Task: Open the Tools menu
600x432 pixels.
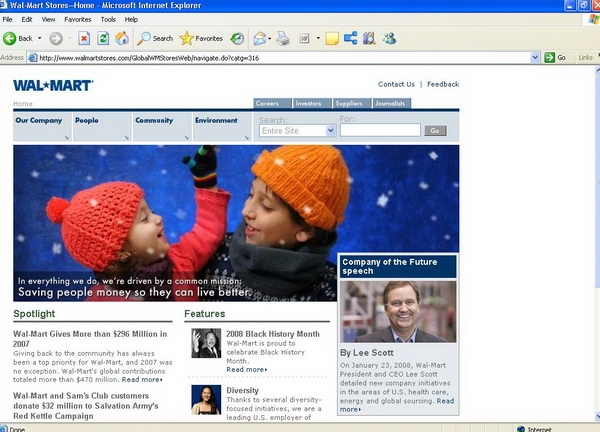Action: coord(108,20)
